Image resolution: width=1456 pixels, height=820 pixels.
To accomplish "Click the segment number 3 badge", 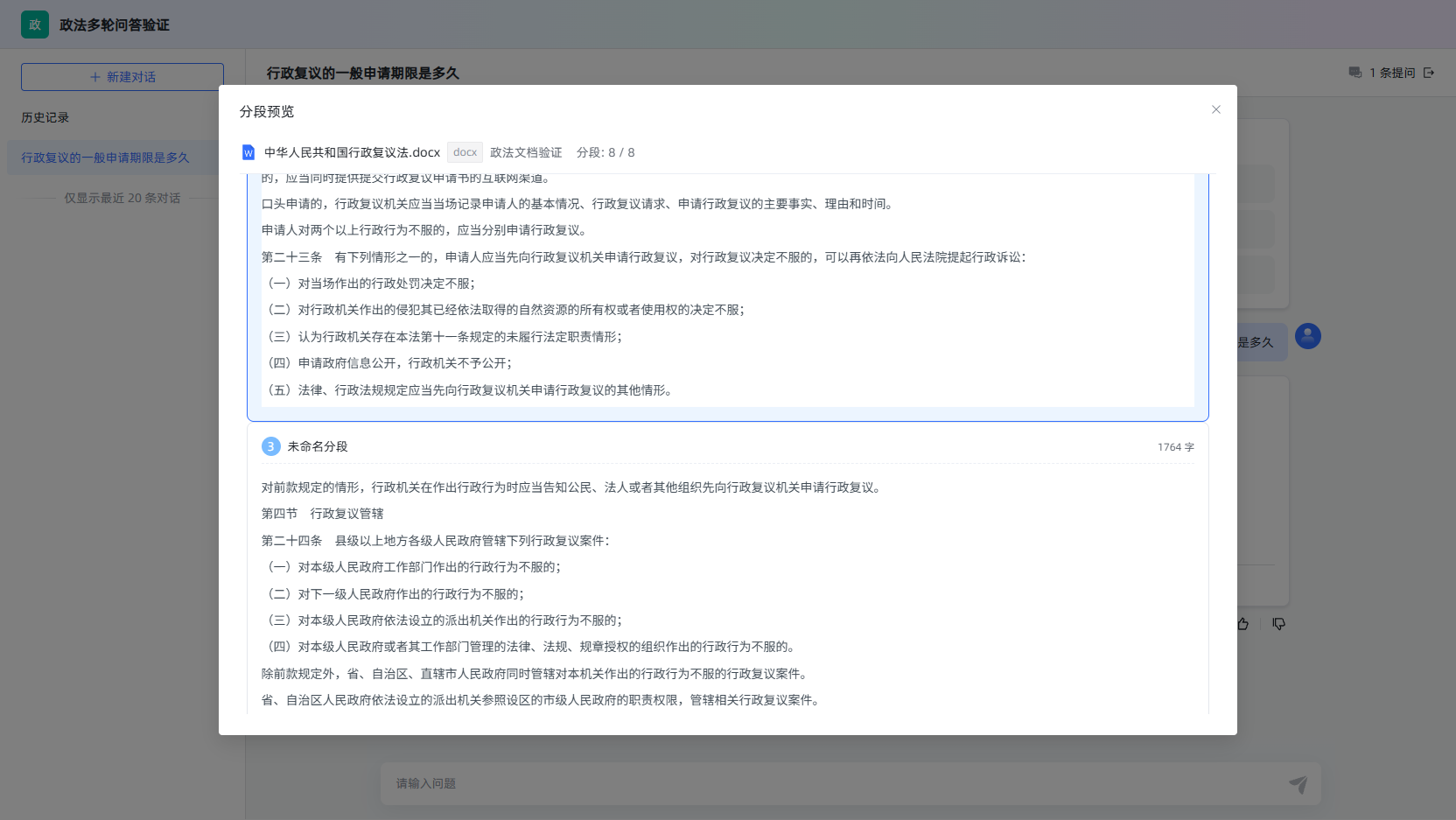I will click(270, 446).
